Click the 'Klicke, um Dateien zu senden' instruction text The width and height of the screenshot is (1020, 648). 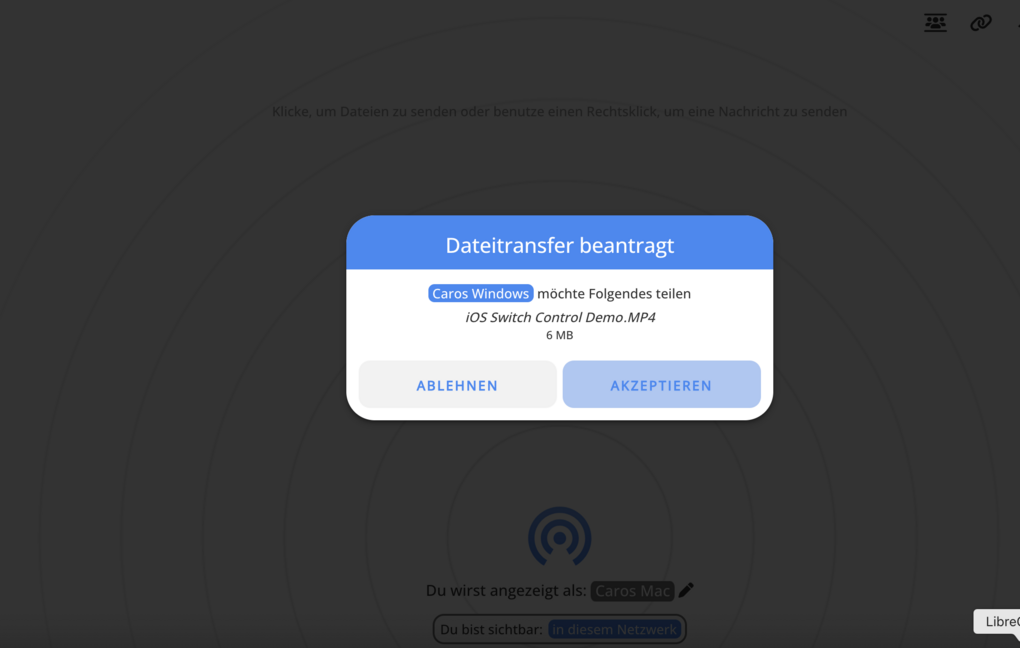click(x=559, y=111)
